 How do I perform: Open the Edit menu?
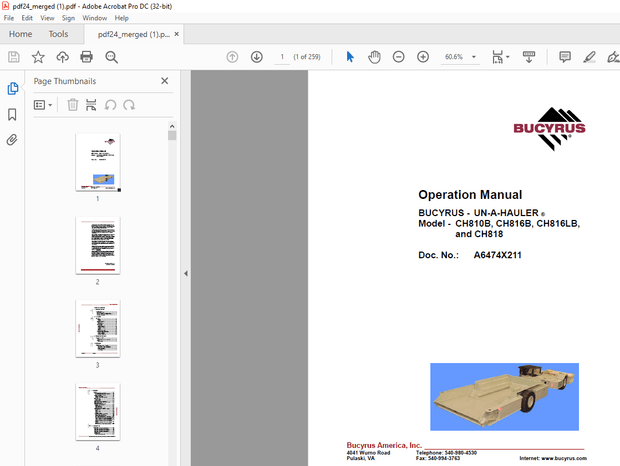point(27,18)
